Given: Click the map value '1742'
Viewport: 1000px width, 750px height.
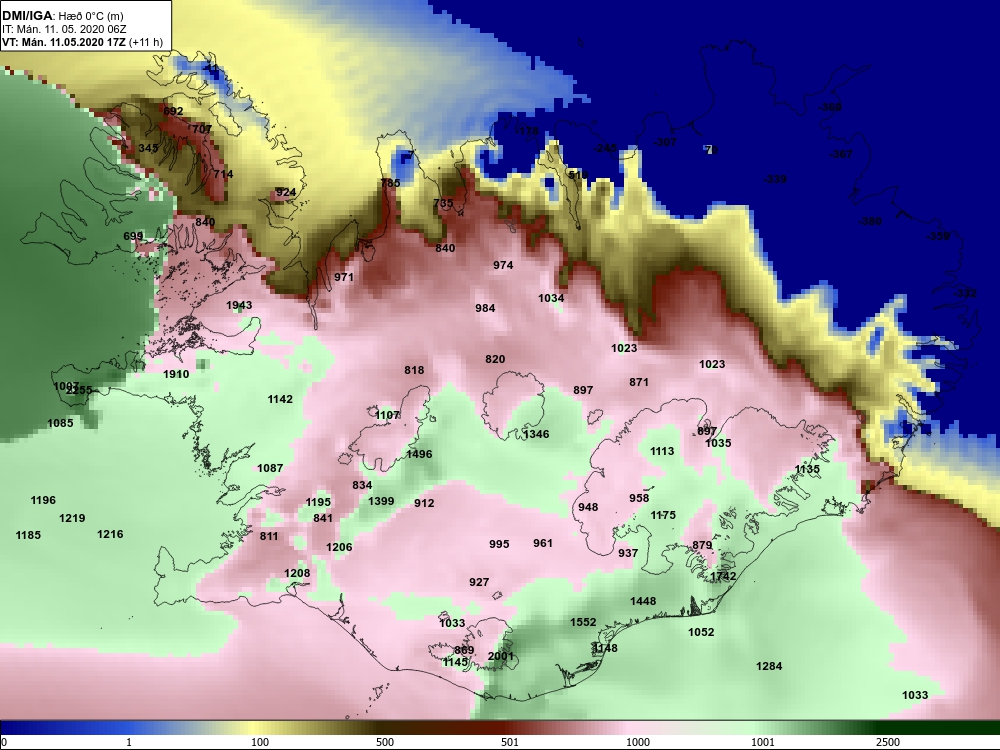Looking at the screenshot, I should tap(723, 576).
